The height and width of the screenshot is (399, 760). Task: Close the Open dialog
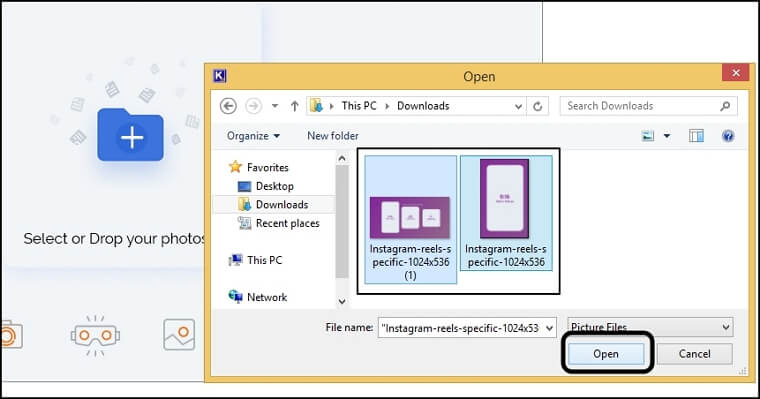[736, 73]
